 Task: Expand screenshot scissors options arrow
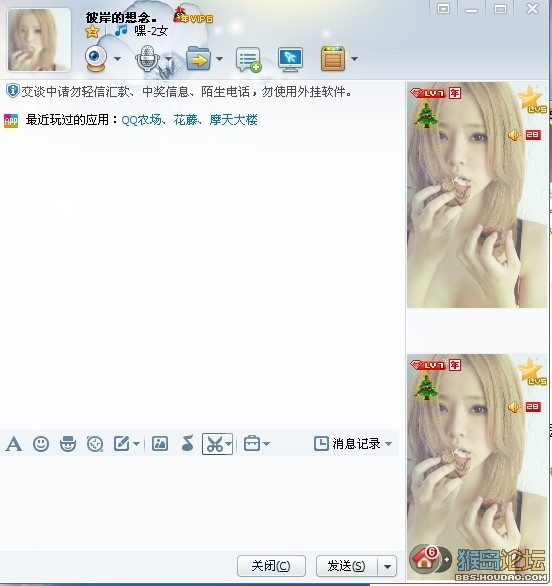coord(228,444)
